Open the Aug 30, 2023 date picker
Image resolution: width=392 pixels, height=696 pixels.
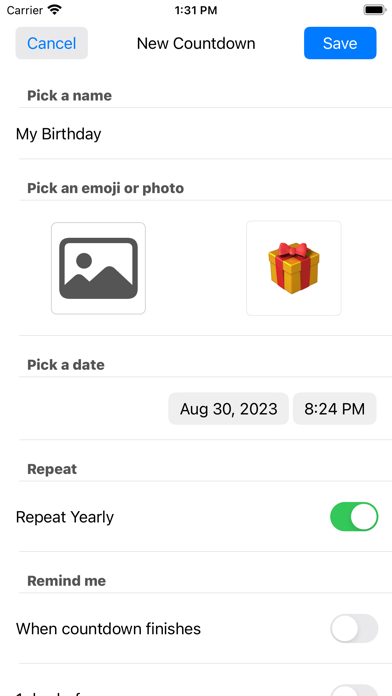click(228, 408)
